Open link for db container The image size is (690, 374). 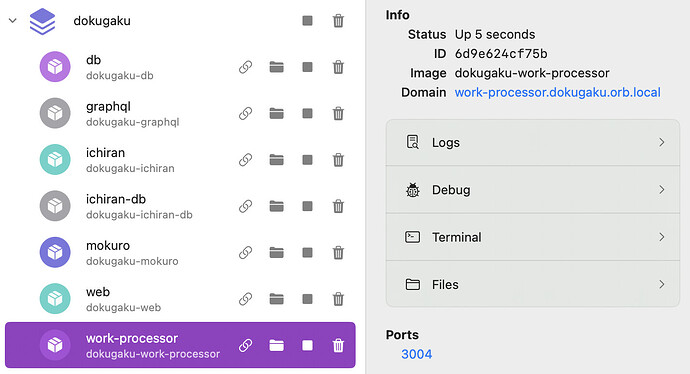(246, 67)
